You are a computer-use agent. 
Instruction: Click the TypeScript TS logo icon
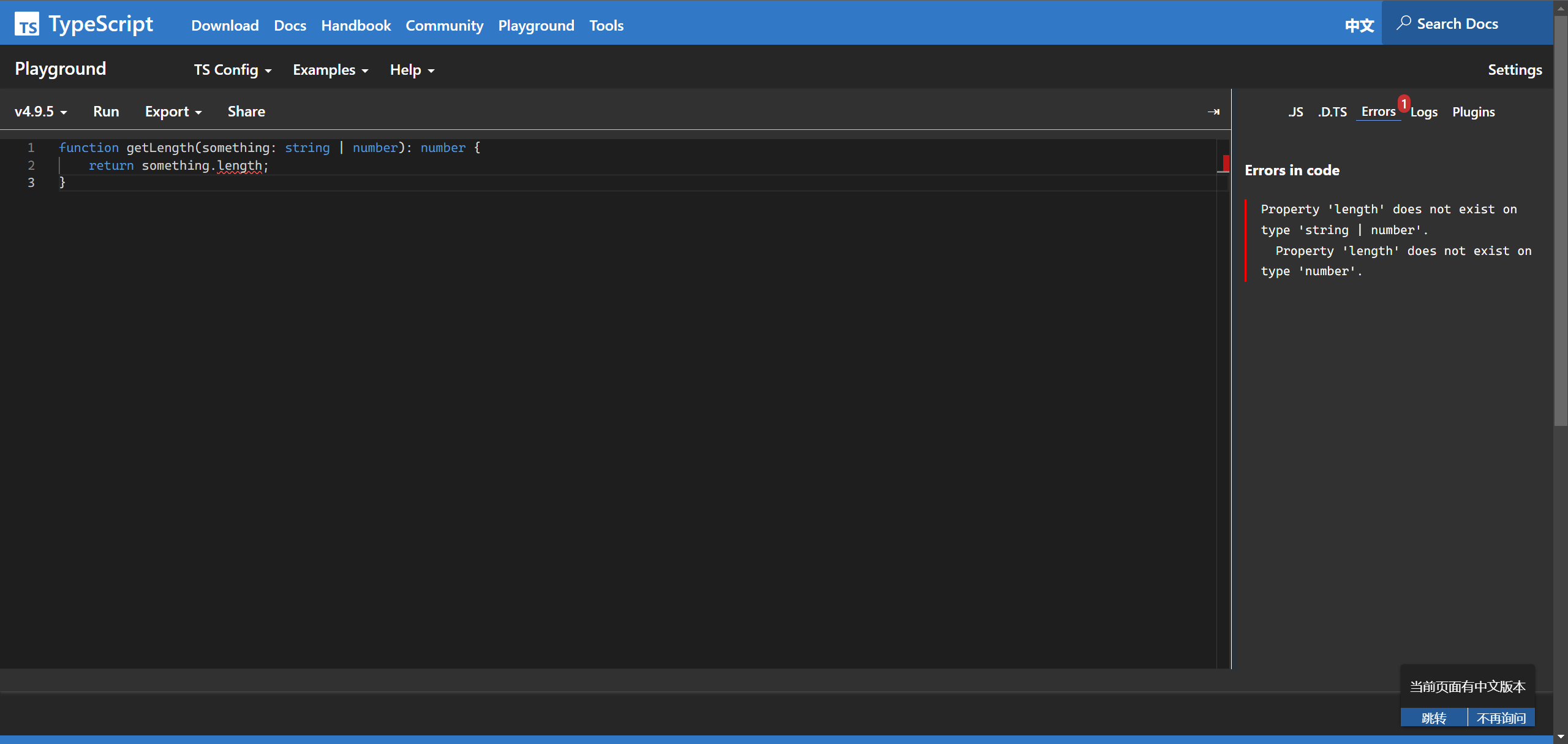27,25
